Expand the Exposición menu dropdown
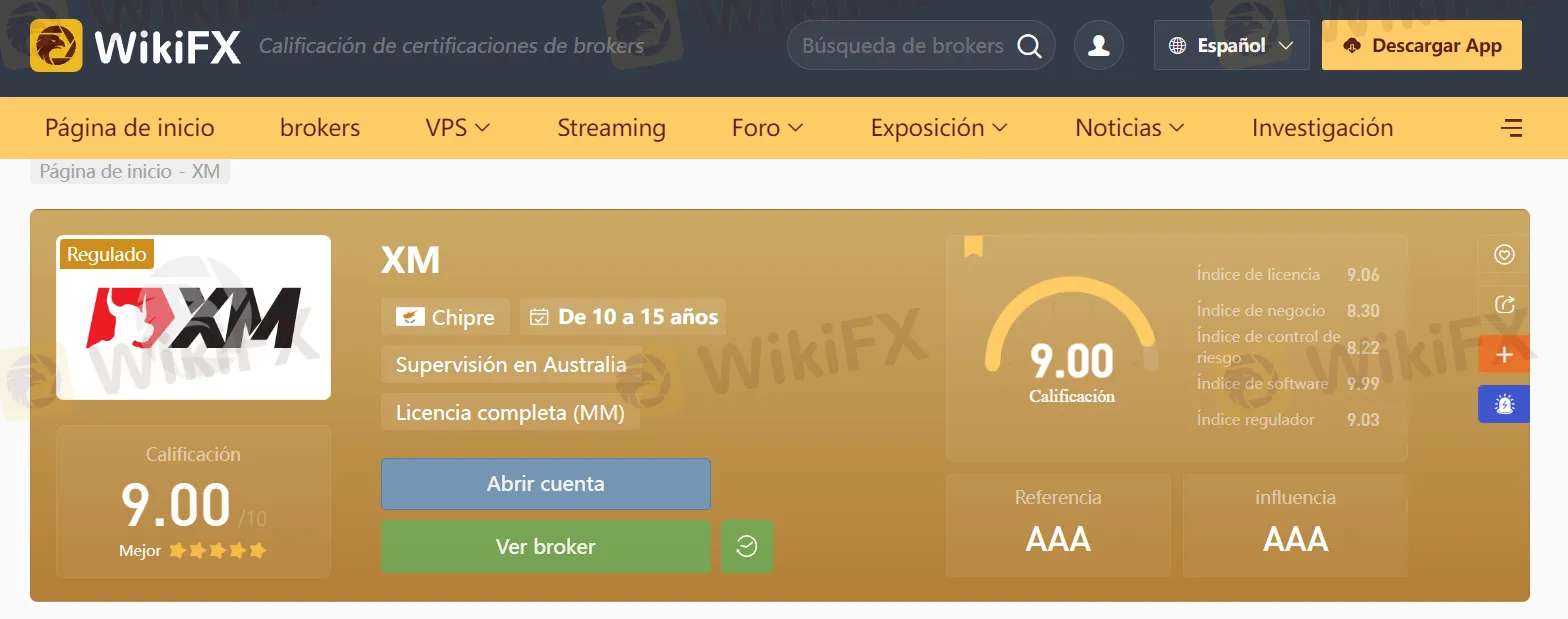1568x619 pixels. (939, 128)
